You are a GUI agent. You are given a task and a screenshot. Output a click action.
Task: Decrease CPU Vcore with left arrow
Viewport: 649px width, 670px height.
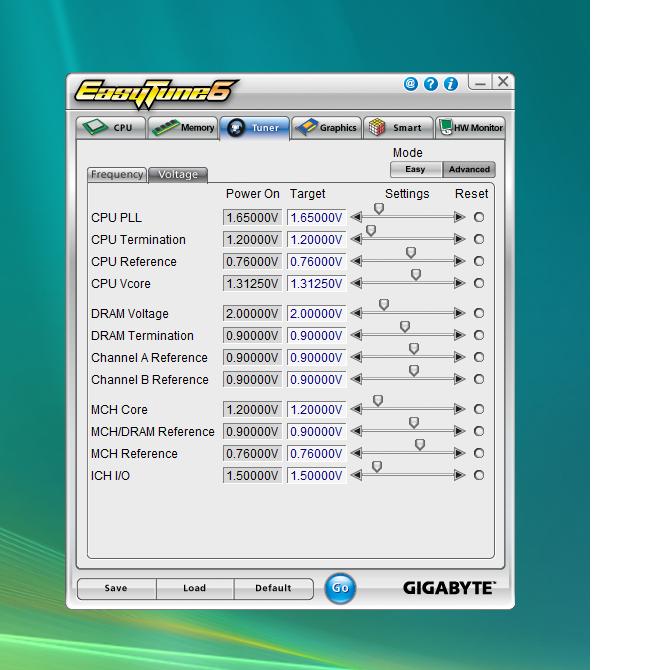356,283
